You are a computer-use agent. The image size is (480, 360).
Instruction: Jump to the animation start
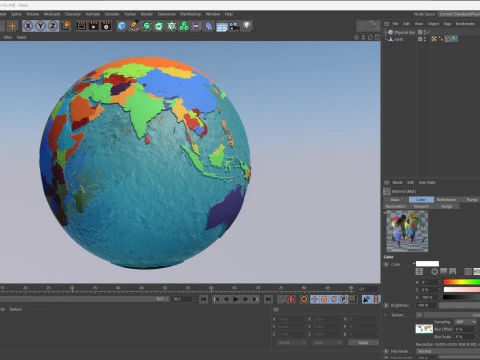(x=203, y=299)
